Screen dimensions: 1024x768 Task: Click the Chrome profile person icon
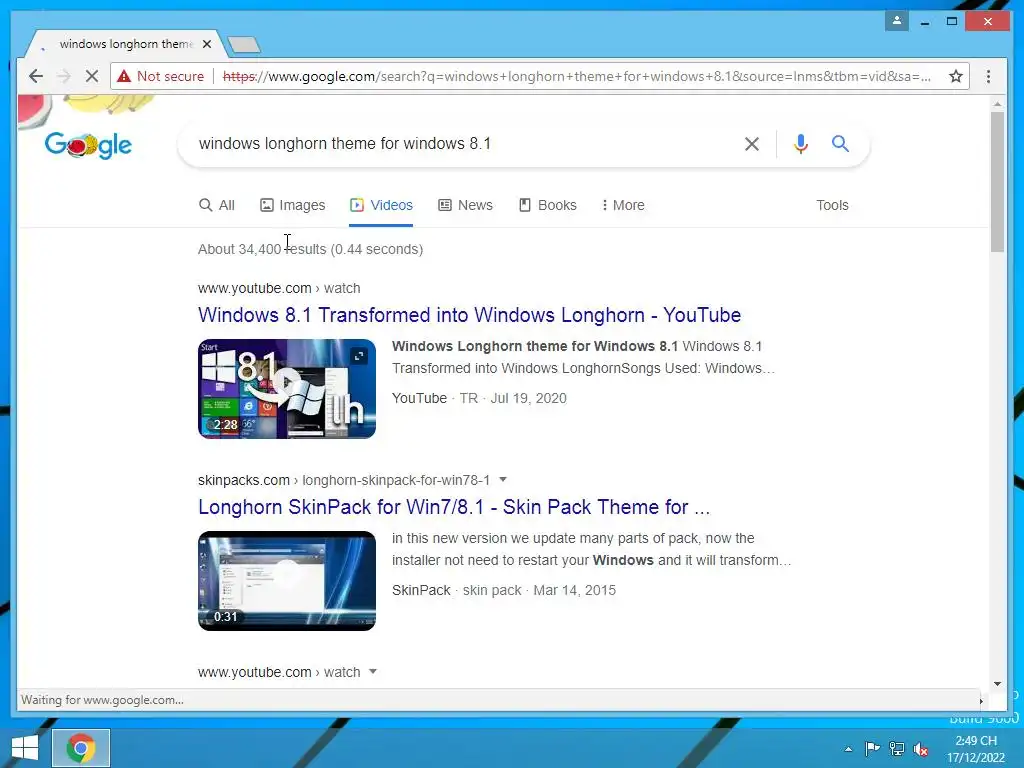click(897, 21)
